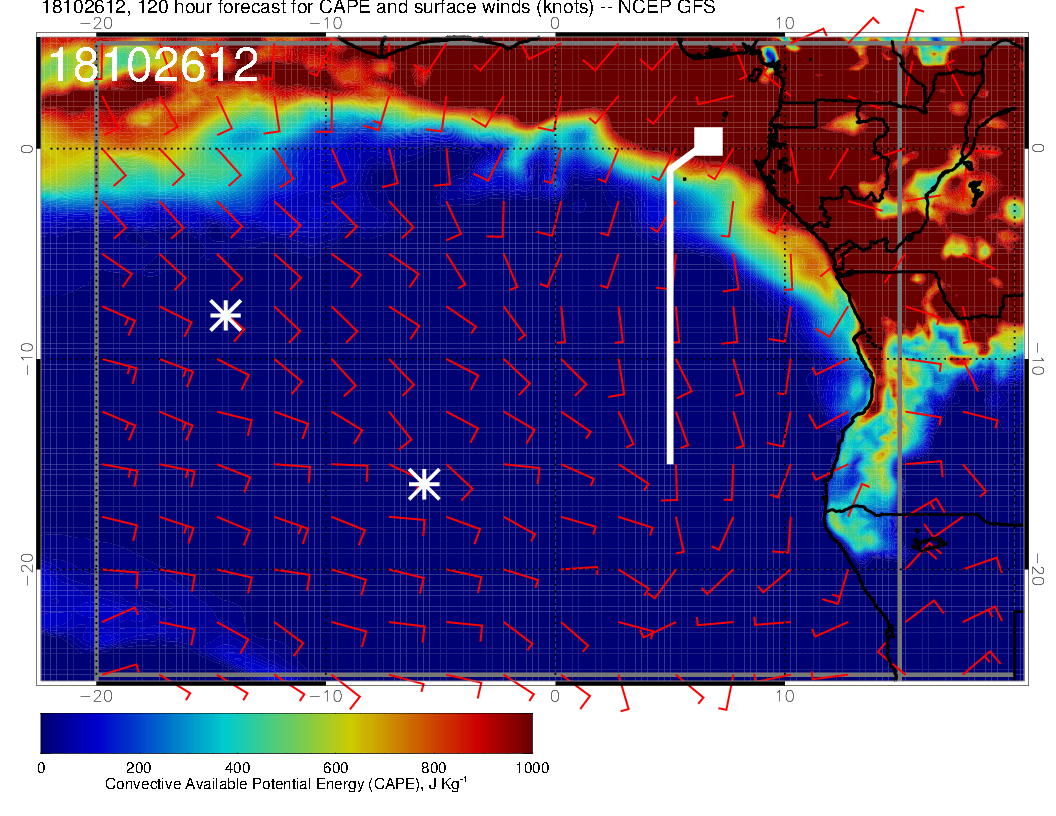The width and height of the screenshot is (1056, 816).
Task: Click the large white 18102612 timestamp overlay
Action: click(153, 66)
